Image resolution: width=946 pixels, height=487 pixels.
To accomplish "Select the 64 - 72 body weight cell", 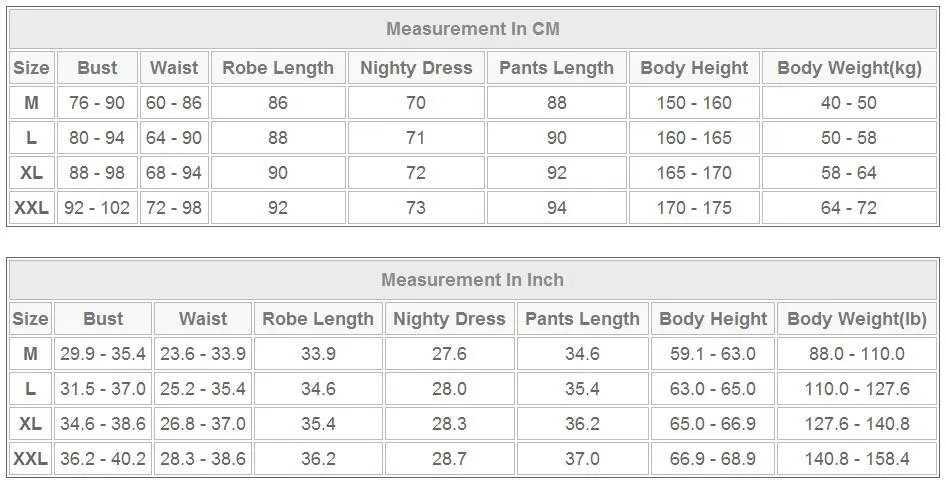I will pyautogui.click(x=849, y=208).
